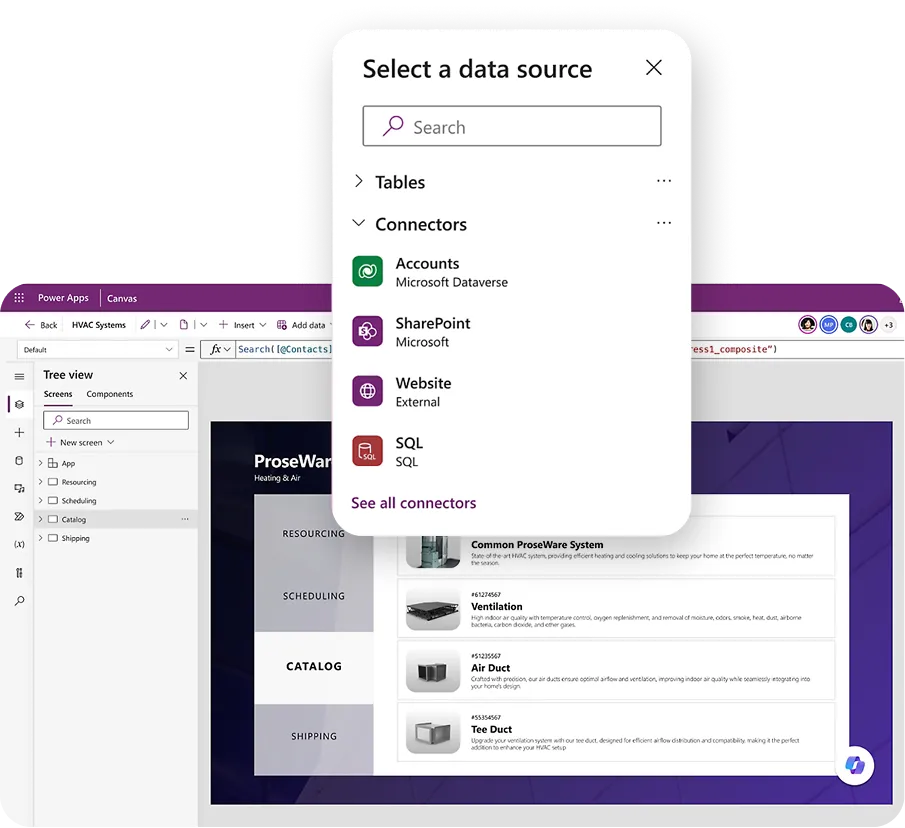Click the SHIPPING nav item in app canvas
The height and width of the screenshot is (828, 905).
click(313, 736)
